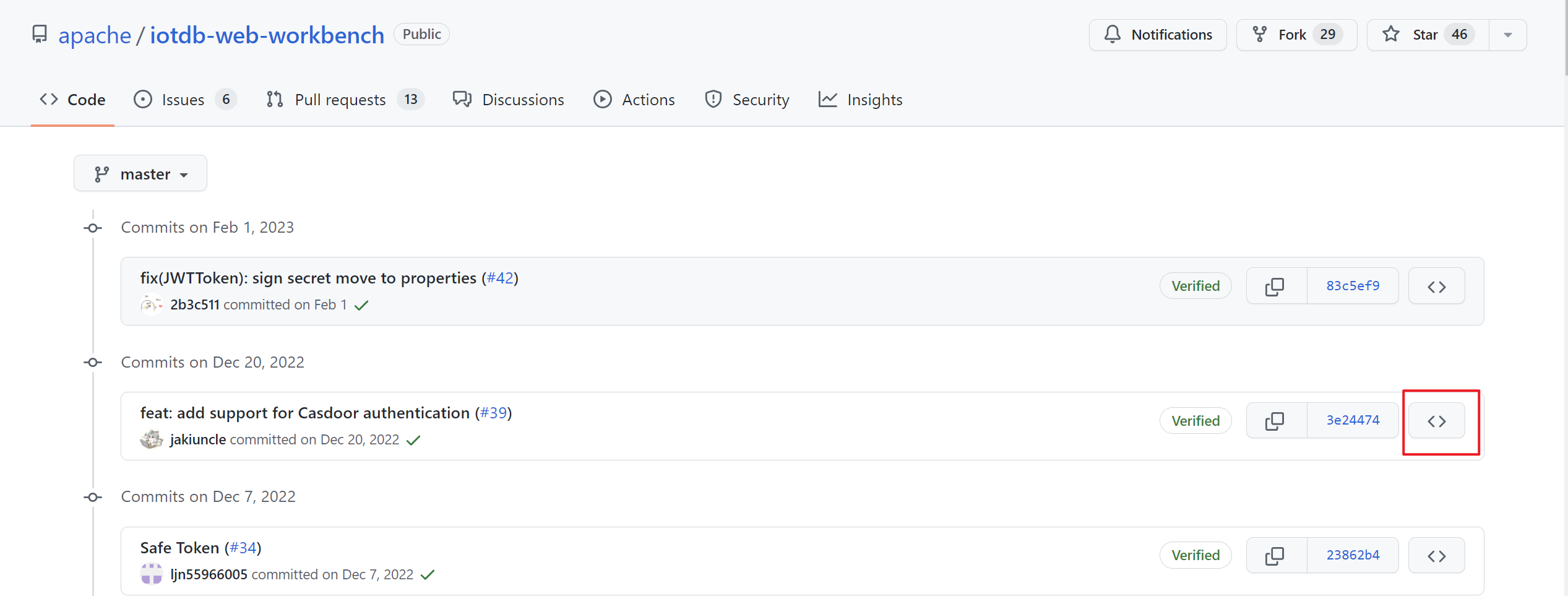Browse repository at commit 3e24474
Viewport: 1568px width, 596px height.
pyautogui.click(x=1436, y=421)
